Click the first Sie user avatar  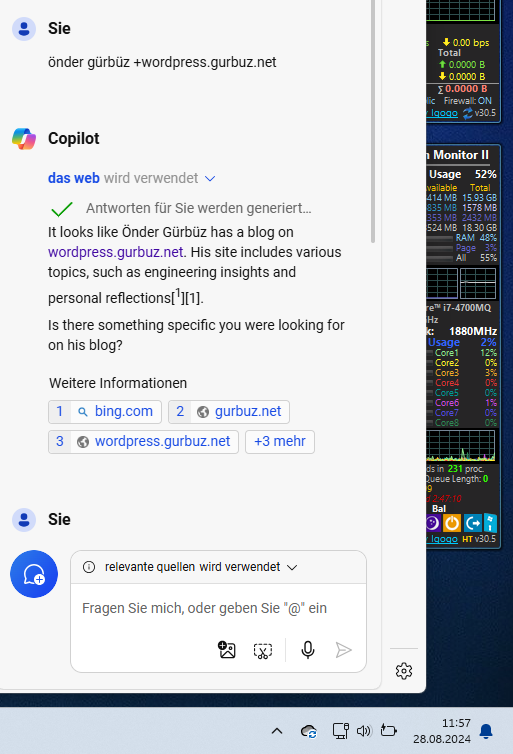24,29
